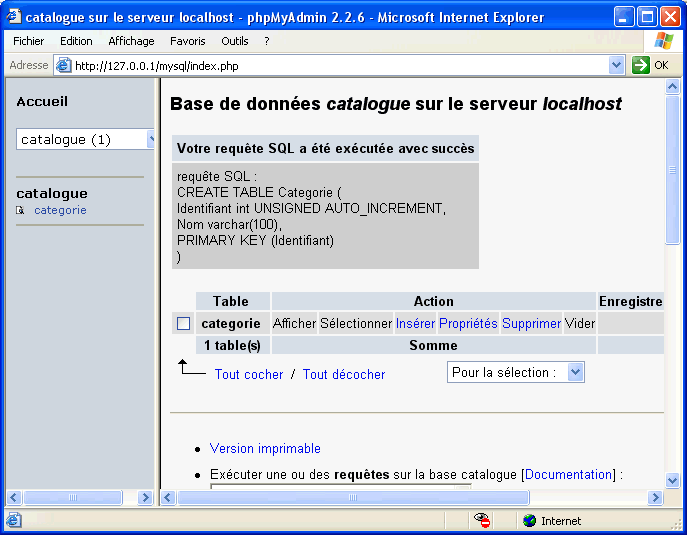Open Propriétés of the categorie table

468,323
